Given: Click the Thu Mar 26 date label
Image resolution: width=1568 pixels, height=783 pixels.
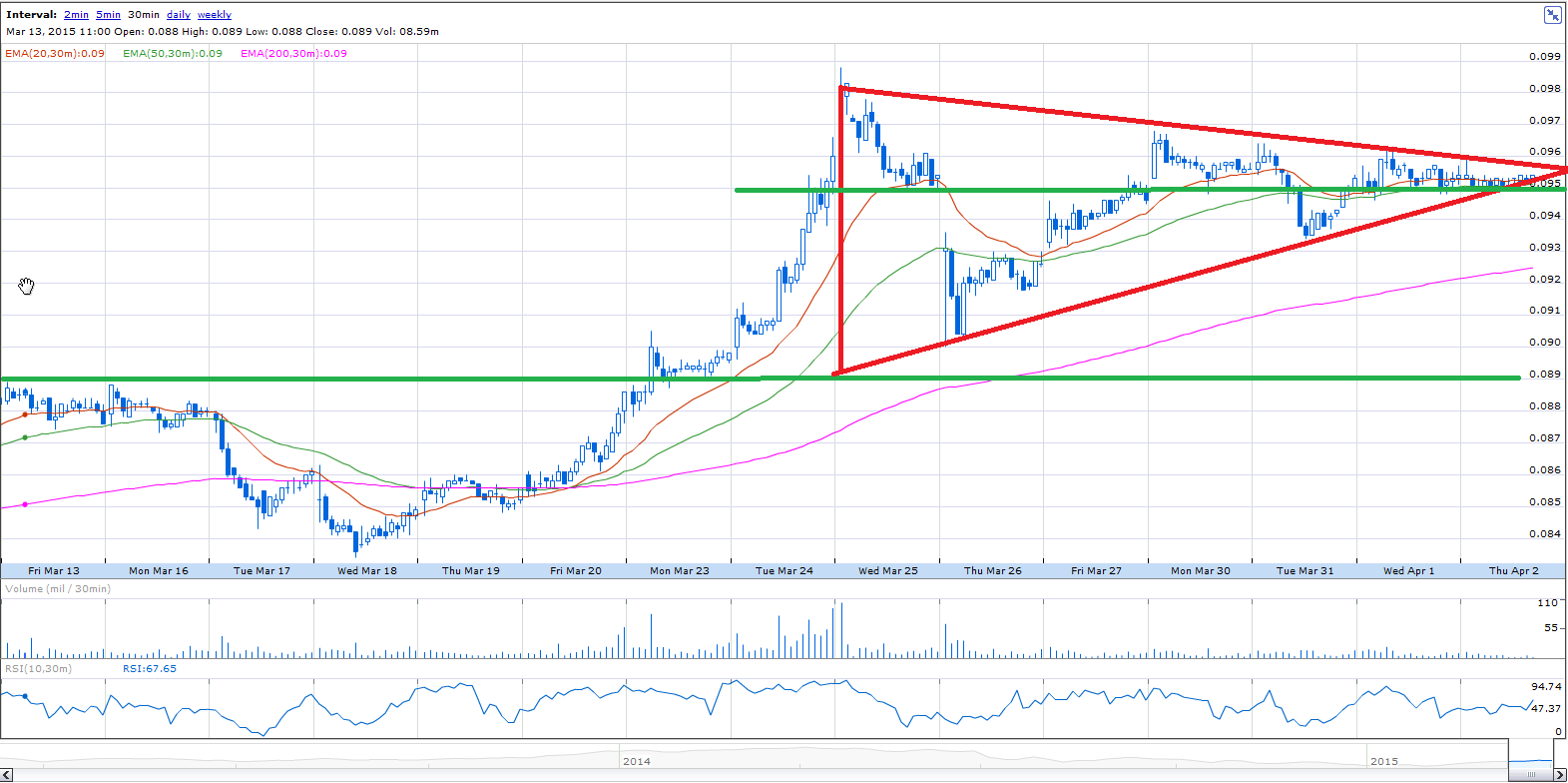Looking at the screenshot, I should (x=993, y=571).
